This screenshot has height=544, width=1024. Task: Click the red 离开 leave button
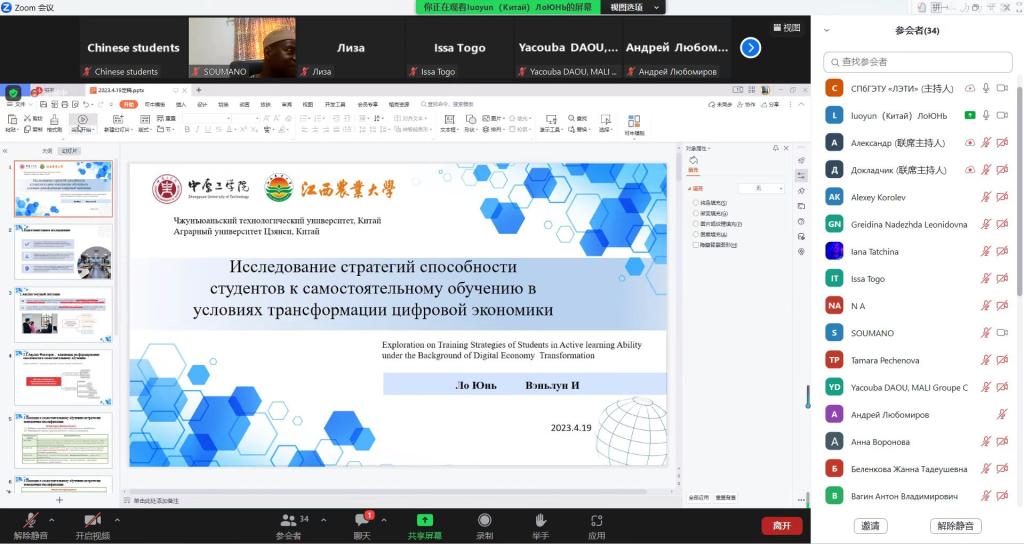(x=781, y=525)
